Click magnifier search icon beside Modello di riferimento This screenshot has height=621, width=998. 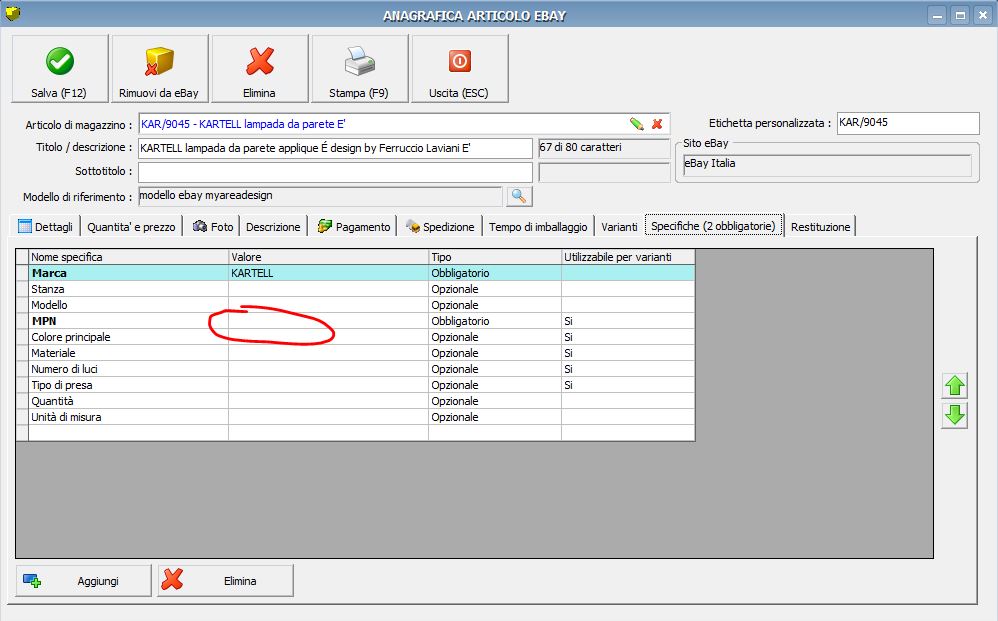click(x=519, y=197)
